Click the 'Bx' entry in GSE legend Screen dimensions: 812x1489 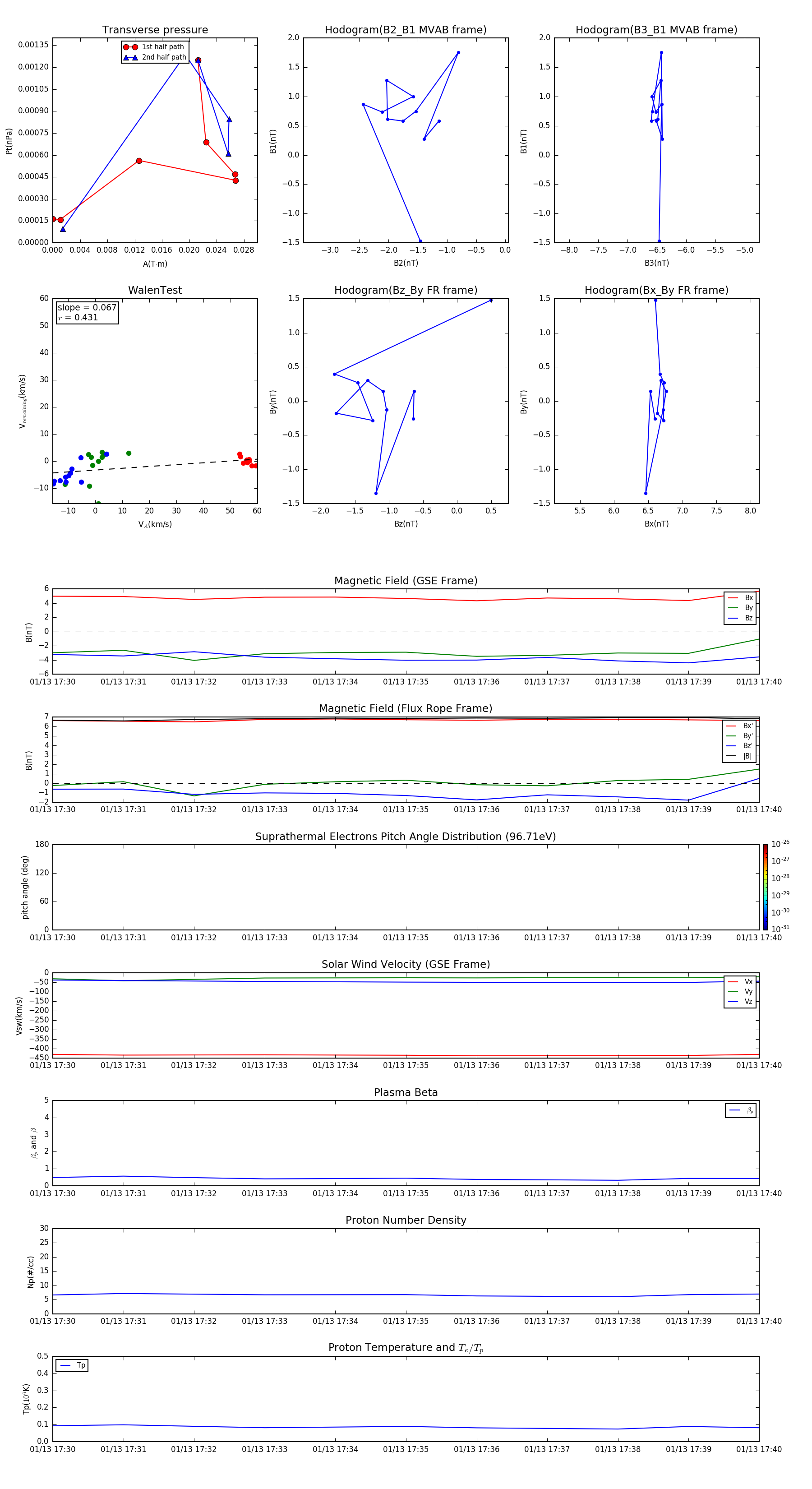[x=740, y=598]
